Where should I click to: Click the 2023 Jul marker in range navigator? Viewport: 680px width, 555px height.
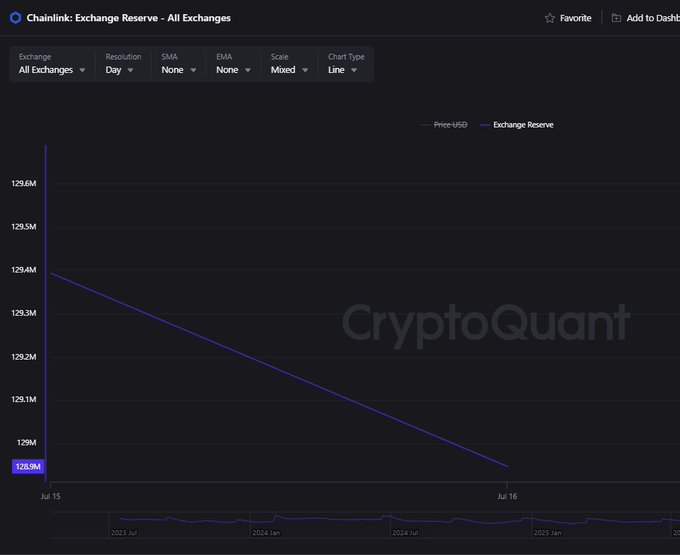124,533
